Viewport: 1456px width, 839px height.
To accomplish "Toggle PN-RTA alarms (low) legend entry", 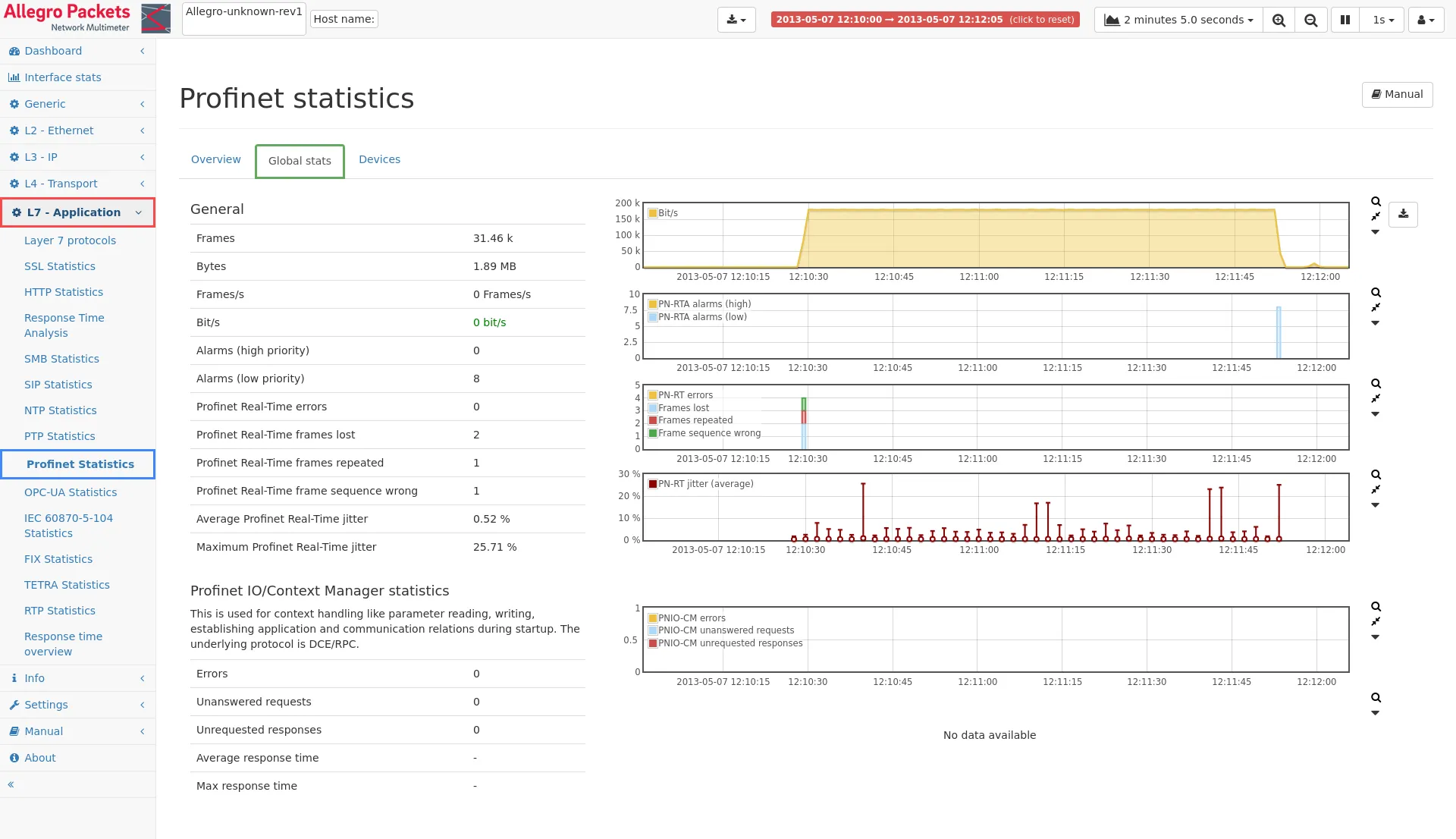I will pyautogui.click(x=701, y=317).
